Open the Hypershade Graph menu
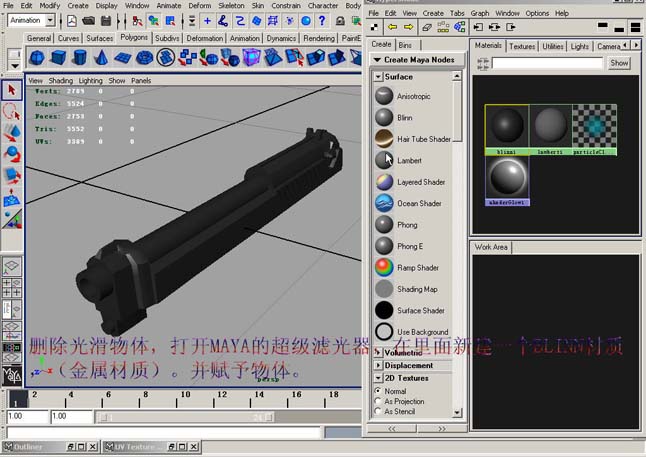This screenshot has width=646, height=457. tap(480, 13)
